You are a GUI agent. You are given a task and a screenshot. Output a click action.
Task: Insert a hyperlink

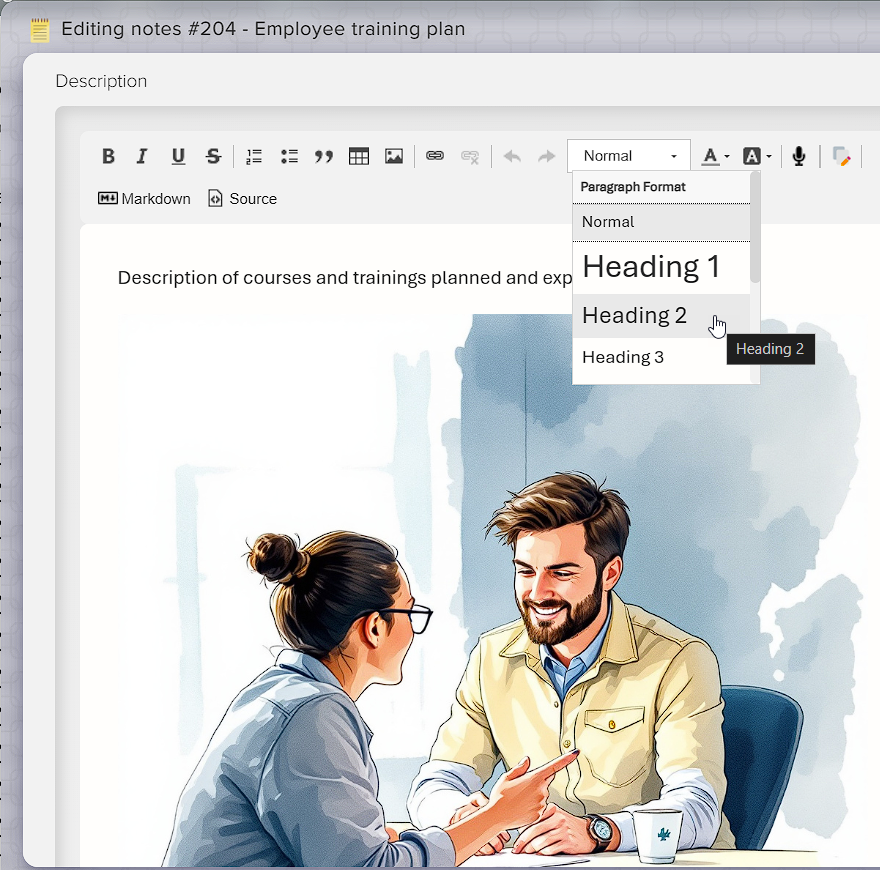pyautogui.click(x=435, y=156)
